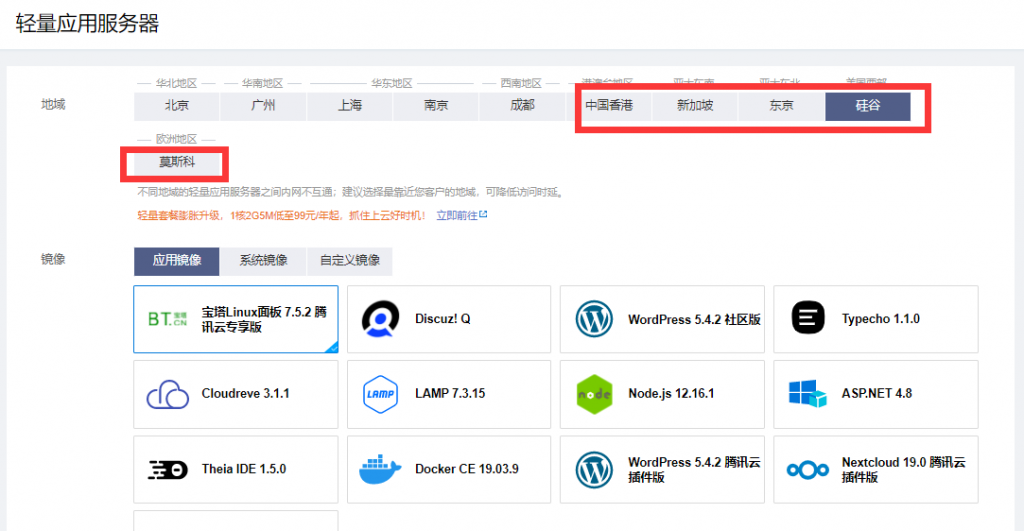The width and height of the screenshot is (1024, 531).
Task: Click the LAMP hexagon logo icon
Action: coord(381,394)
